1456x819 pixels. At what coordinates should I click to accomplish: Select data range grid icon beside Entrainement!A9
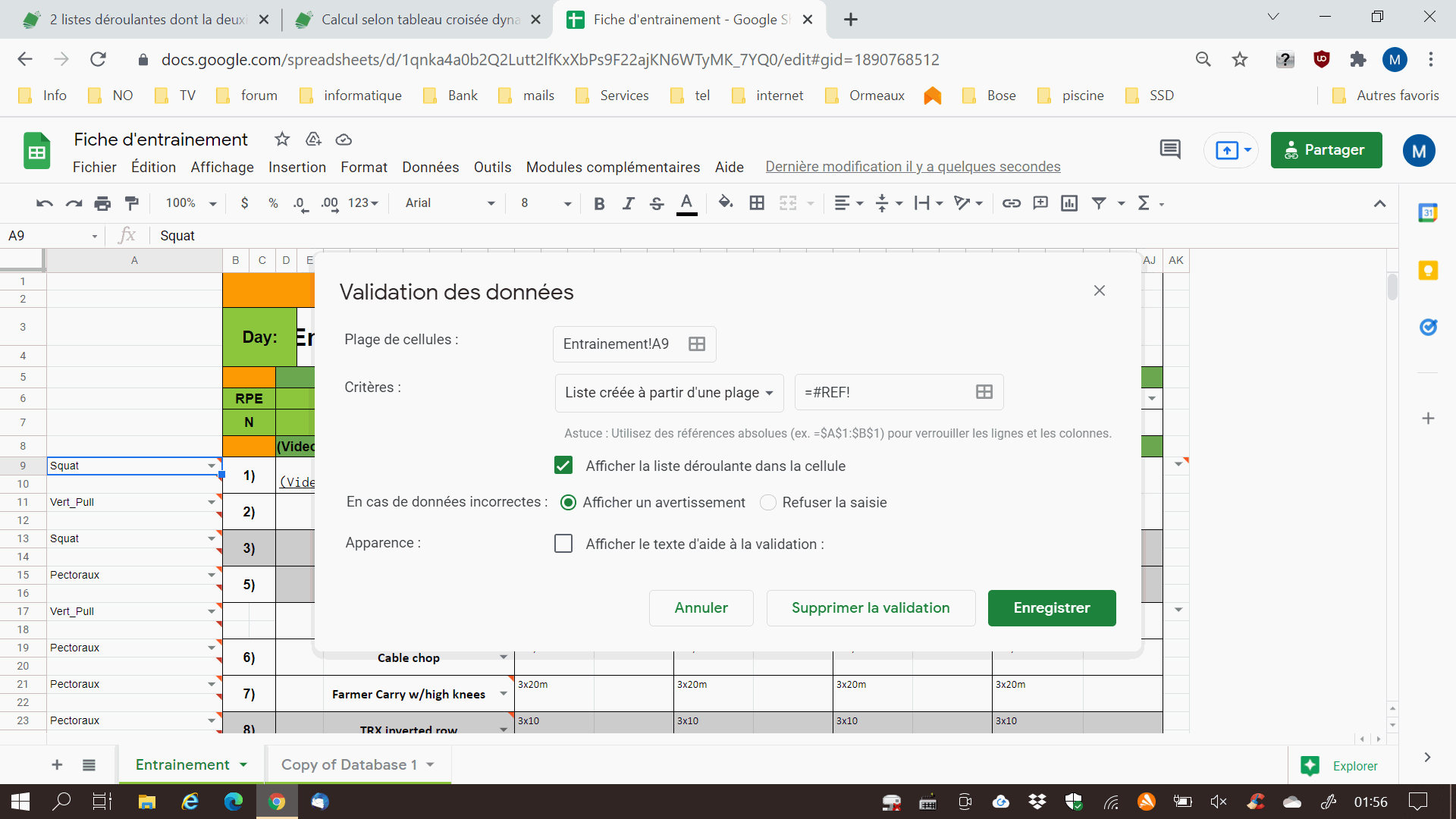pos(696,344)
